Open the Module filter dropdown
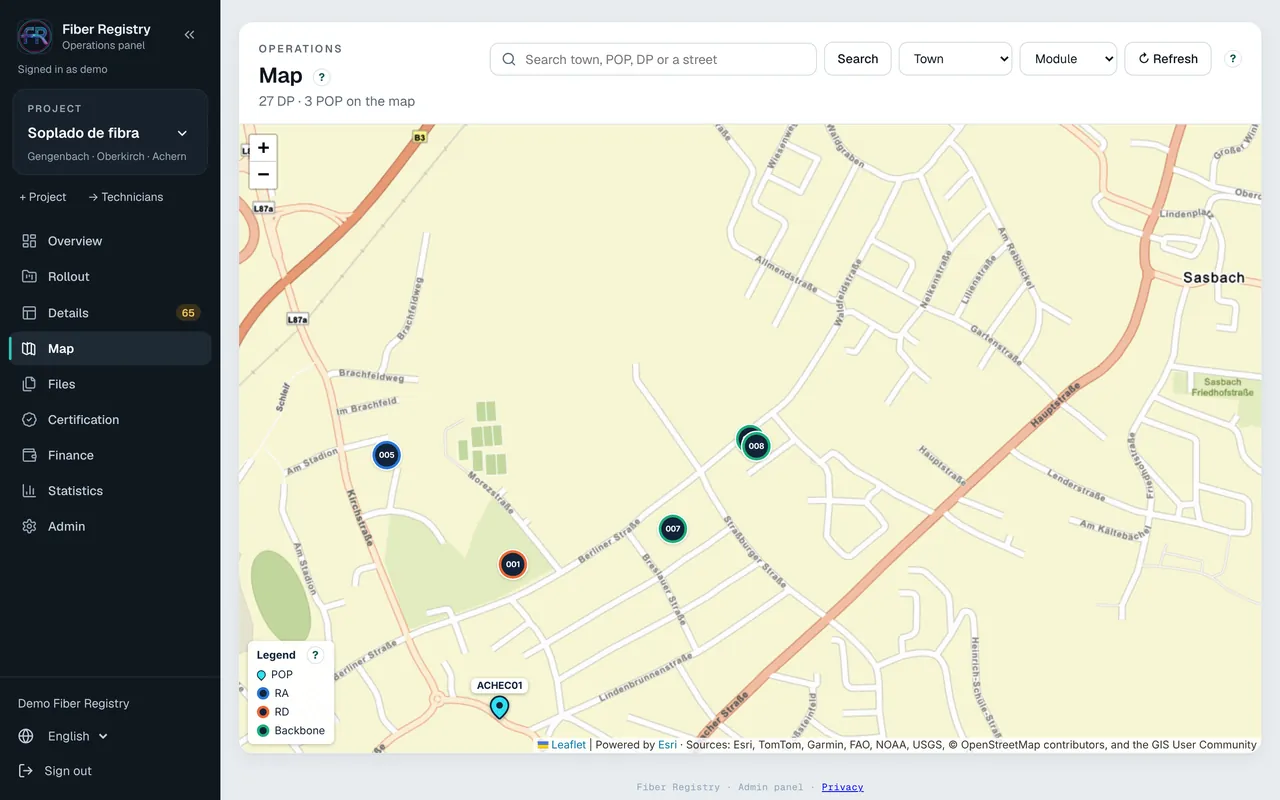The height and width of the screenshot is (800, 1280). click(x=1068, y=59)
